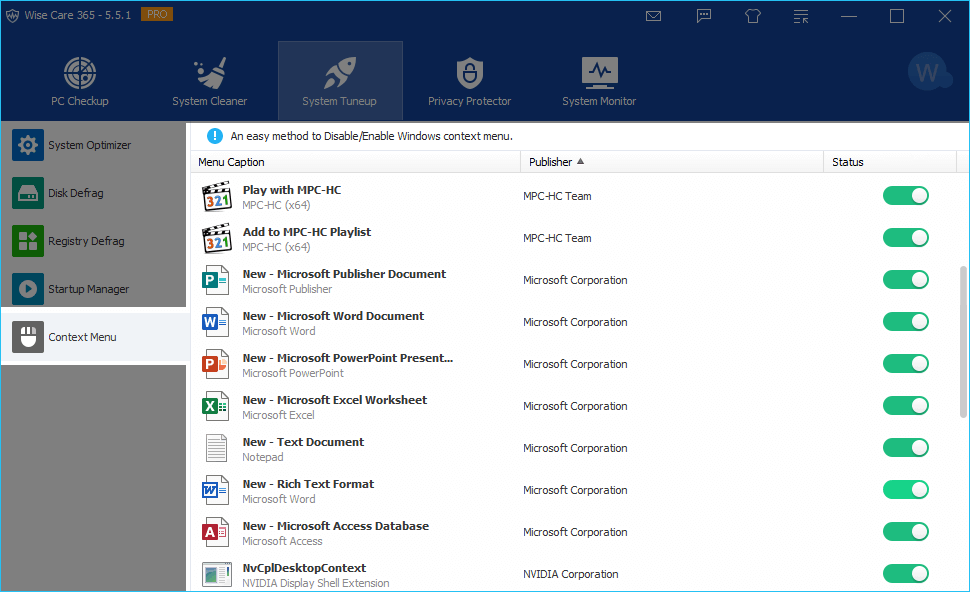Select the Play with MPC-HC caption
Screen dimensions: 970x592
tap(291, 190)
